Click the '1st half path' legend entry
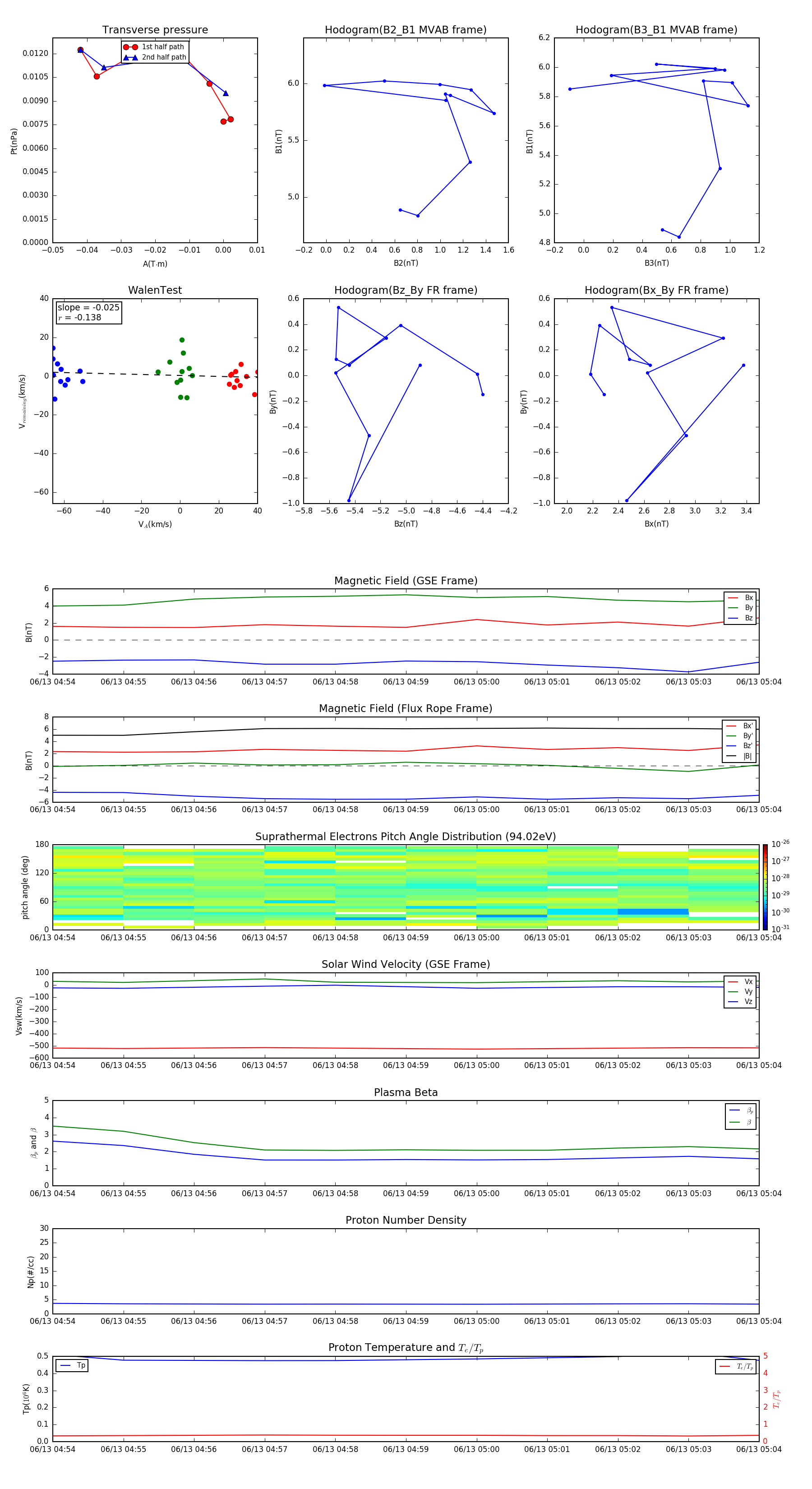 pos(154,47)
